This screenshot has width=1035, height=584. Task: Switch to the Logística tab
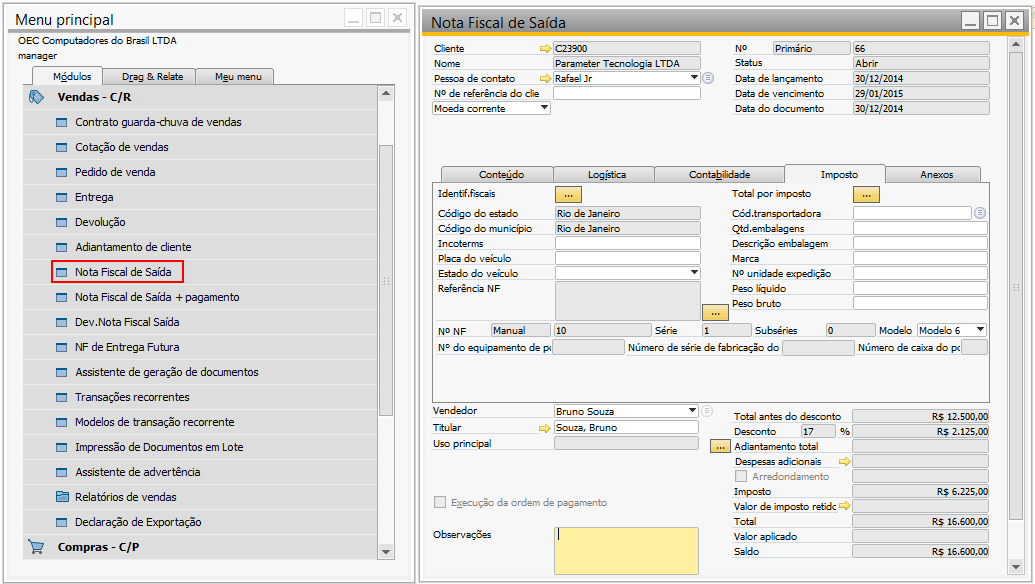(605, 174)
